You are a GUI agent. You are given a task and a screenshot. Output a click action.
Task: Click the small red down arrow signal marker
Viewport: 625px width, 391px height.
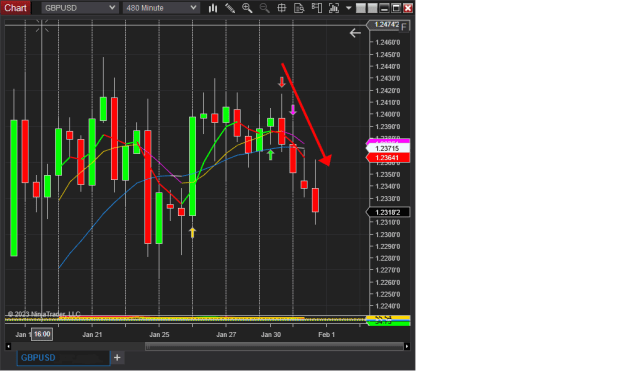(282, 82)
